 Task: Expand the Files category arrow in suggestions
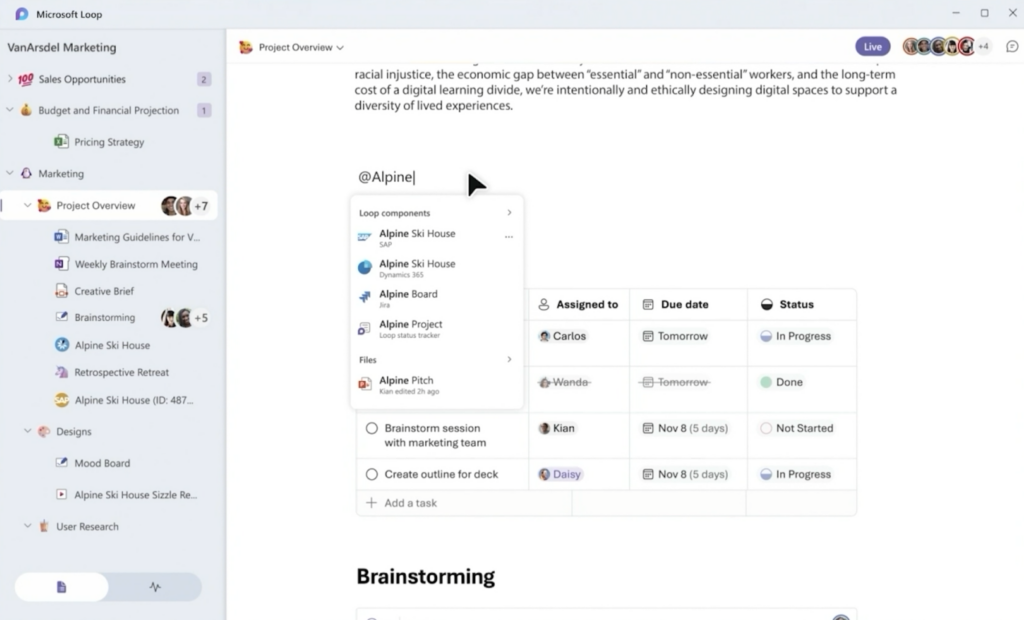click(x=509, y=359)
